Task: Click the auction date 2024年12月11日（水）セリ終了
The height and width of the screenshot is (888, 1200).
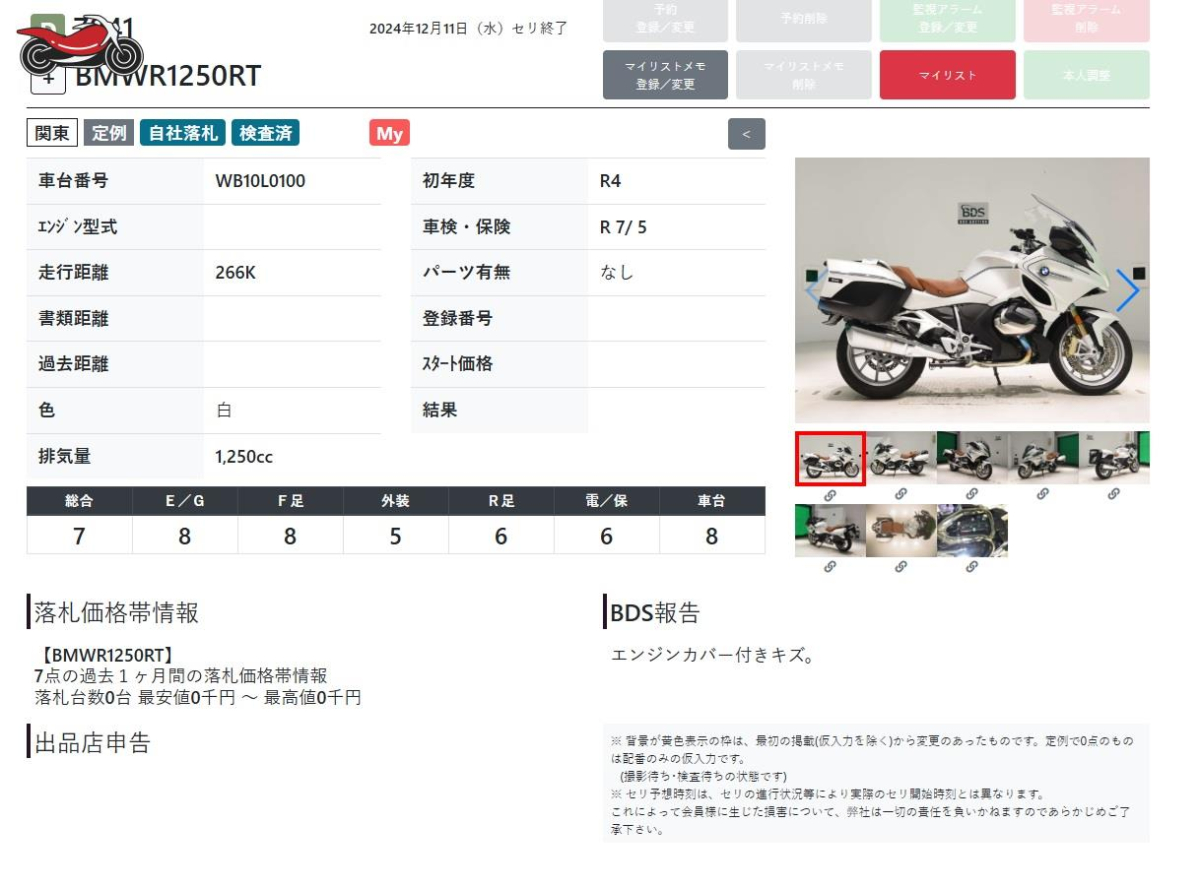Action: tap(469, 28)
